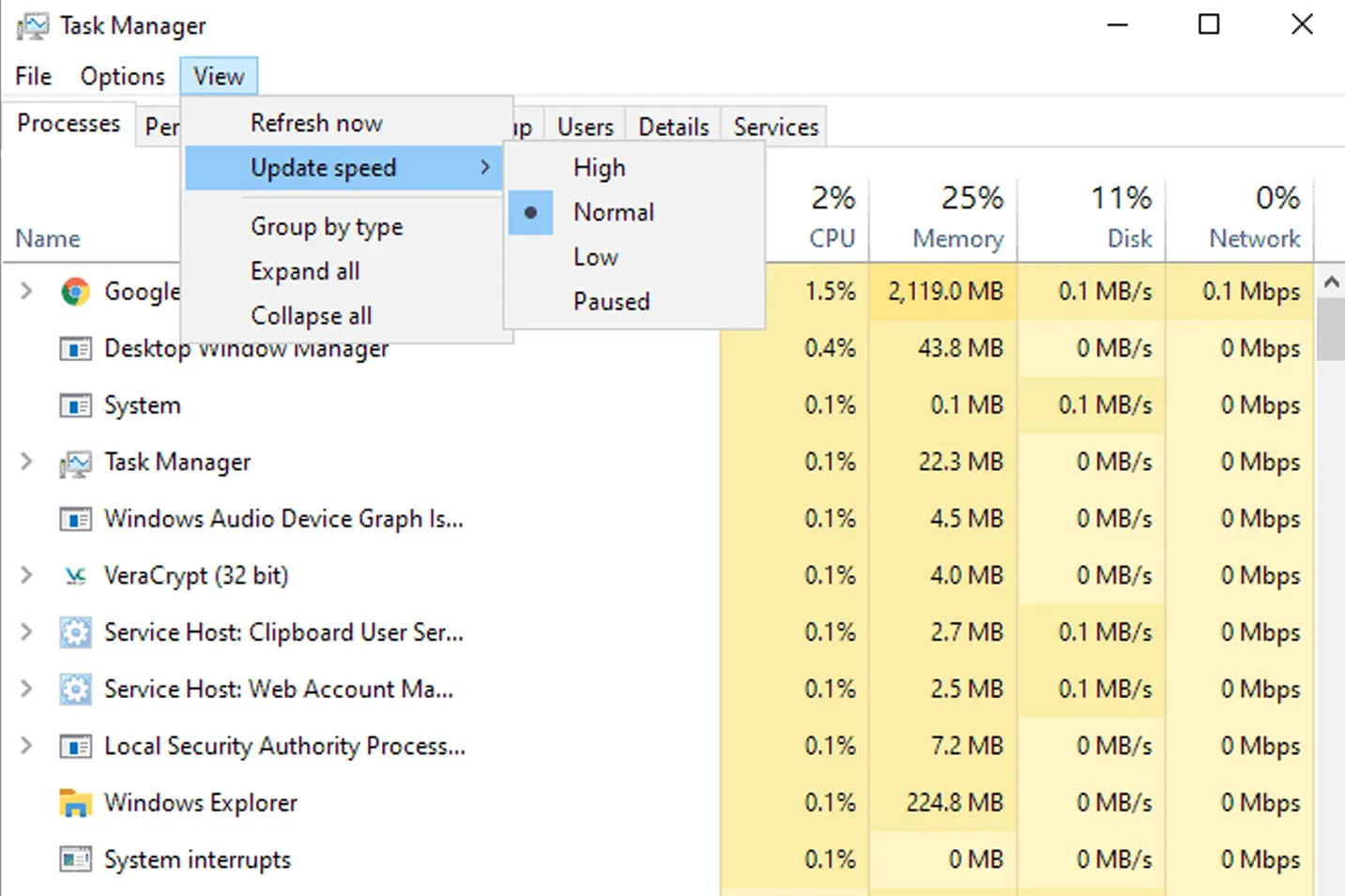The image size is (1345, 896).
Task: Expand the Google Chrome process group
Action: pos(26,292)
